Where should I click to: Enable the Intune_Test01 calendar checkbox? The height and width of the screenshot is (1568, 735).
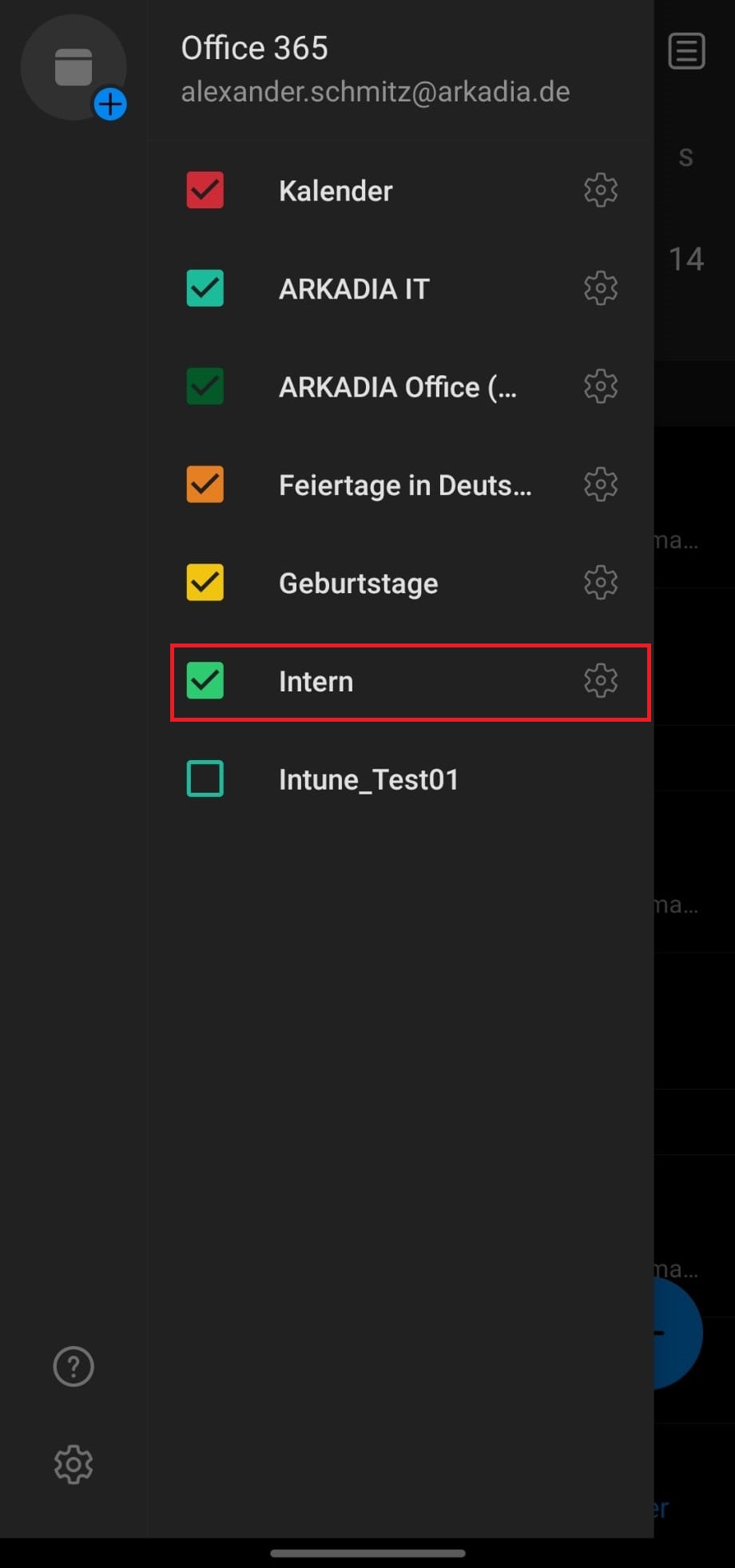pyautogui.click(x=205, y=779)
